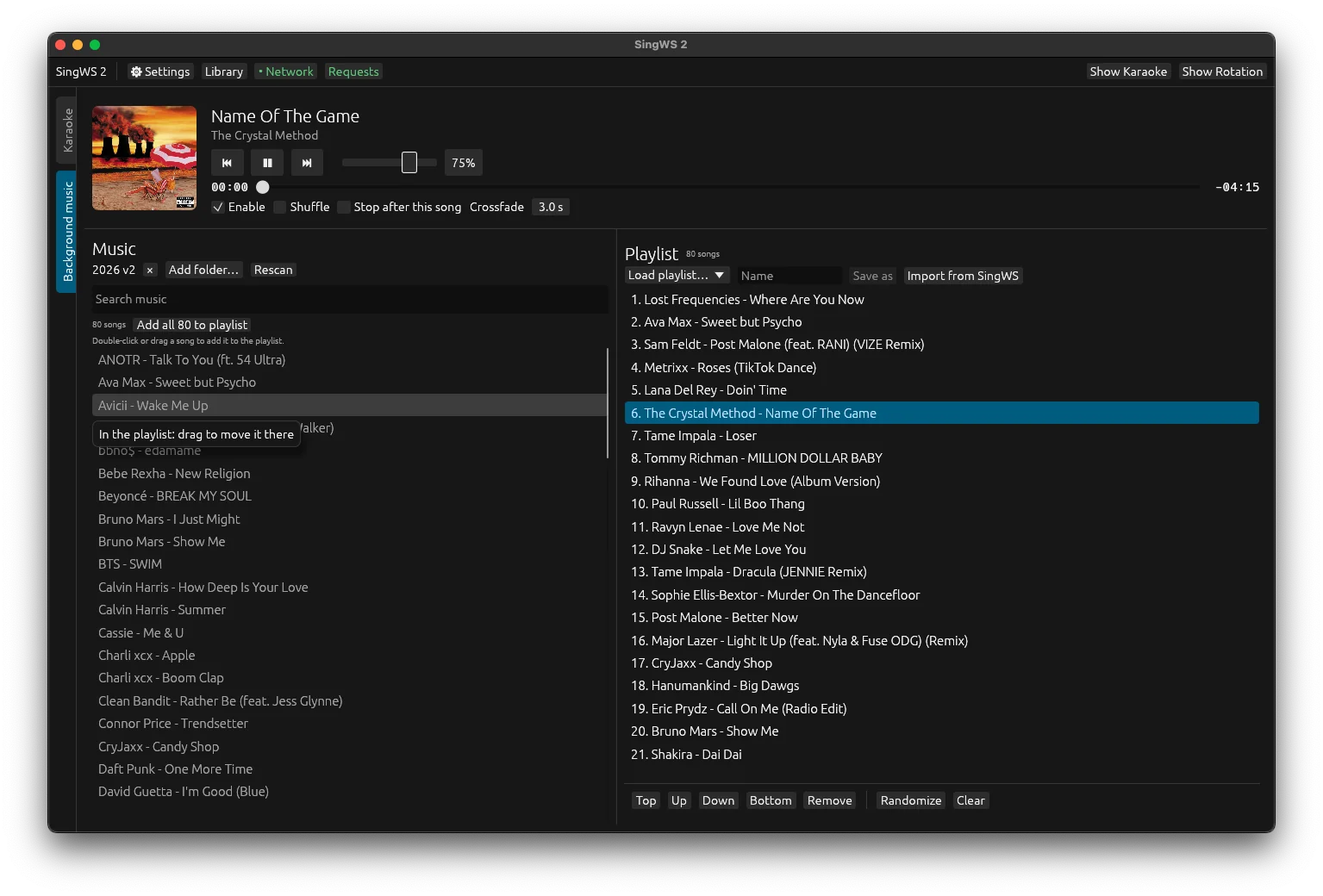Click the album artwork thumbnail

144,158
